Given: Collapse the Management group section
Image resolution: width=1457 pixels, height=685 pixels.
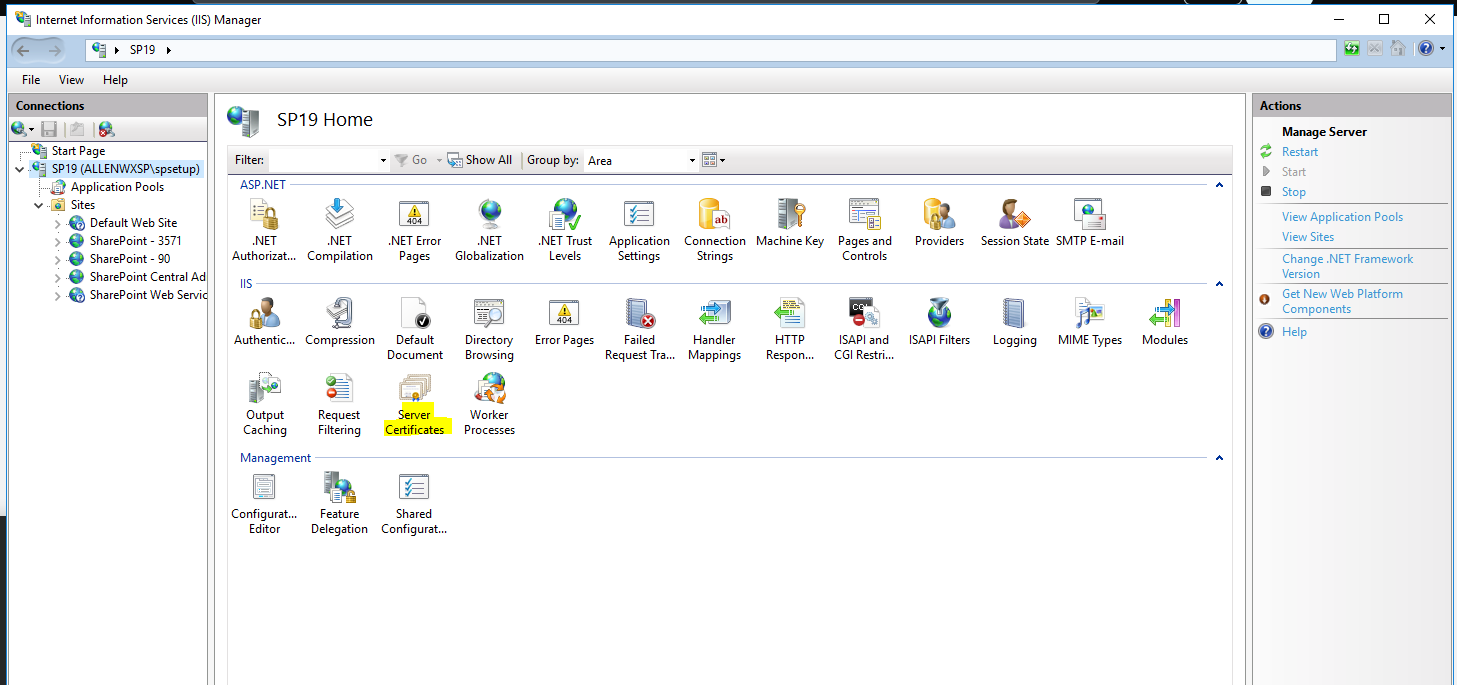Looking at the screenshot, I should pyautogui.click(x=1219, y=458).
